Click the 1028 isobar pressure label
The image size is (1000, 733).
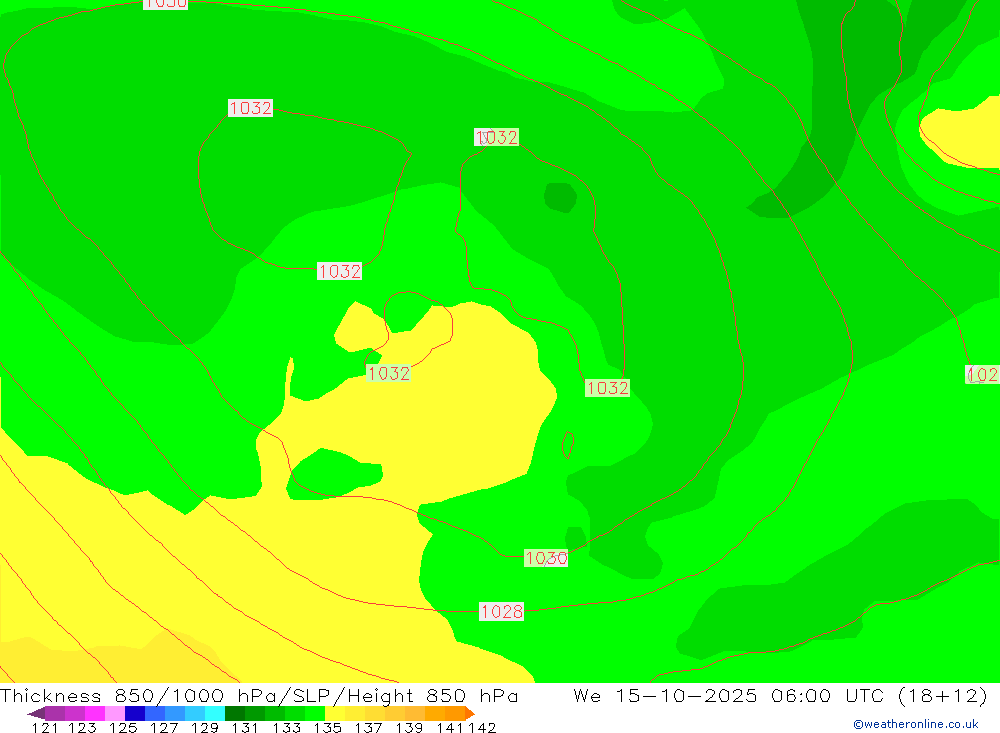[502, 612]
